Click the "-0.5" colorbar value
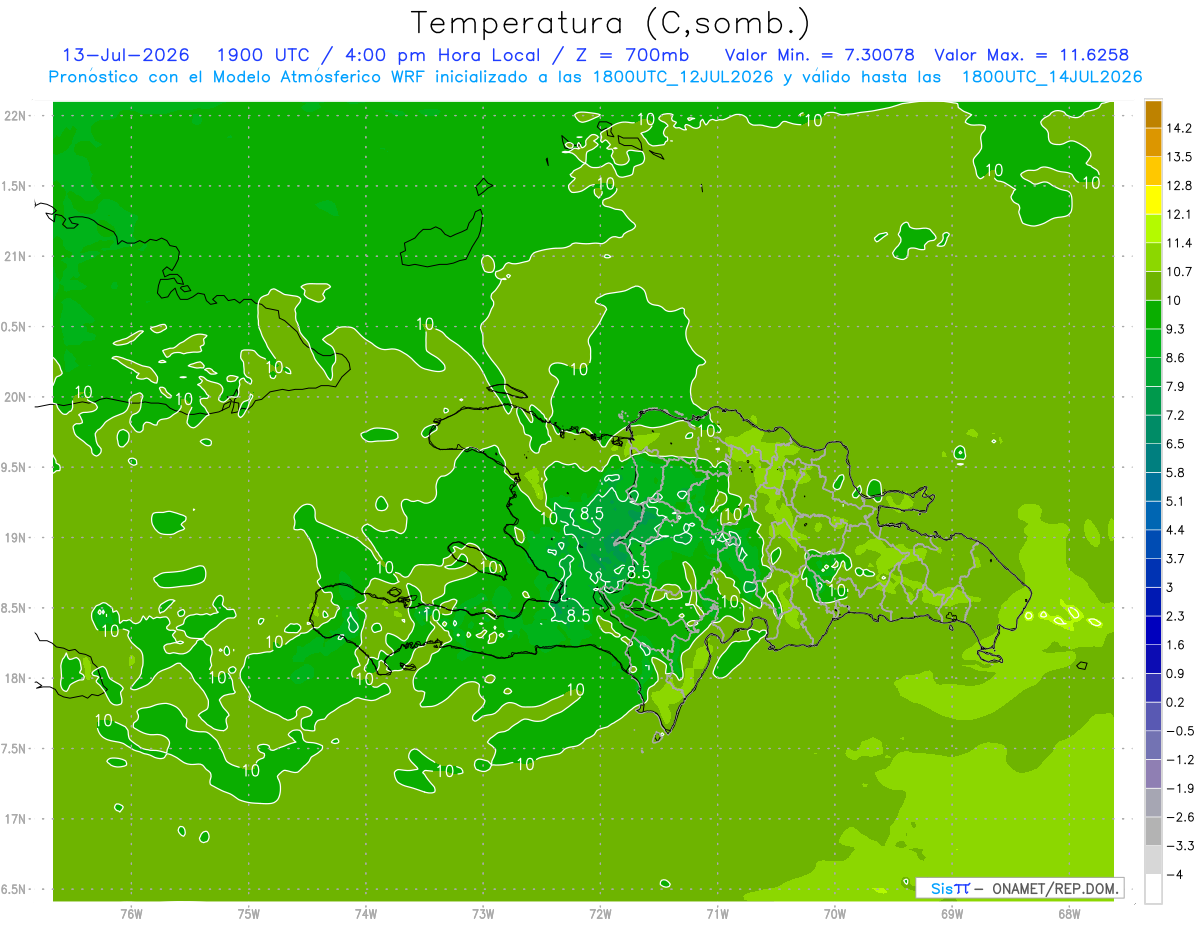1200x927 pixels. point(1181,731)
